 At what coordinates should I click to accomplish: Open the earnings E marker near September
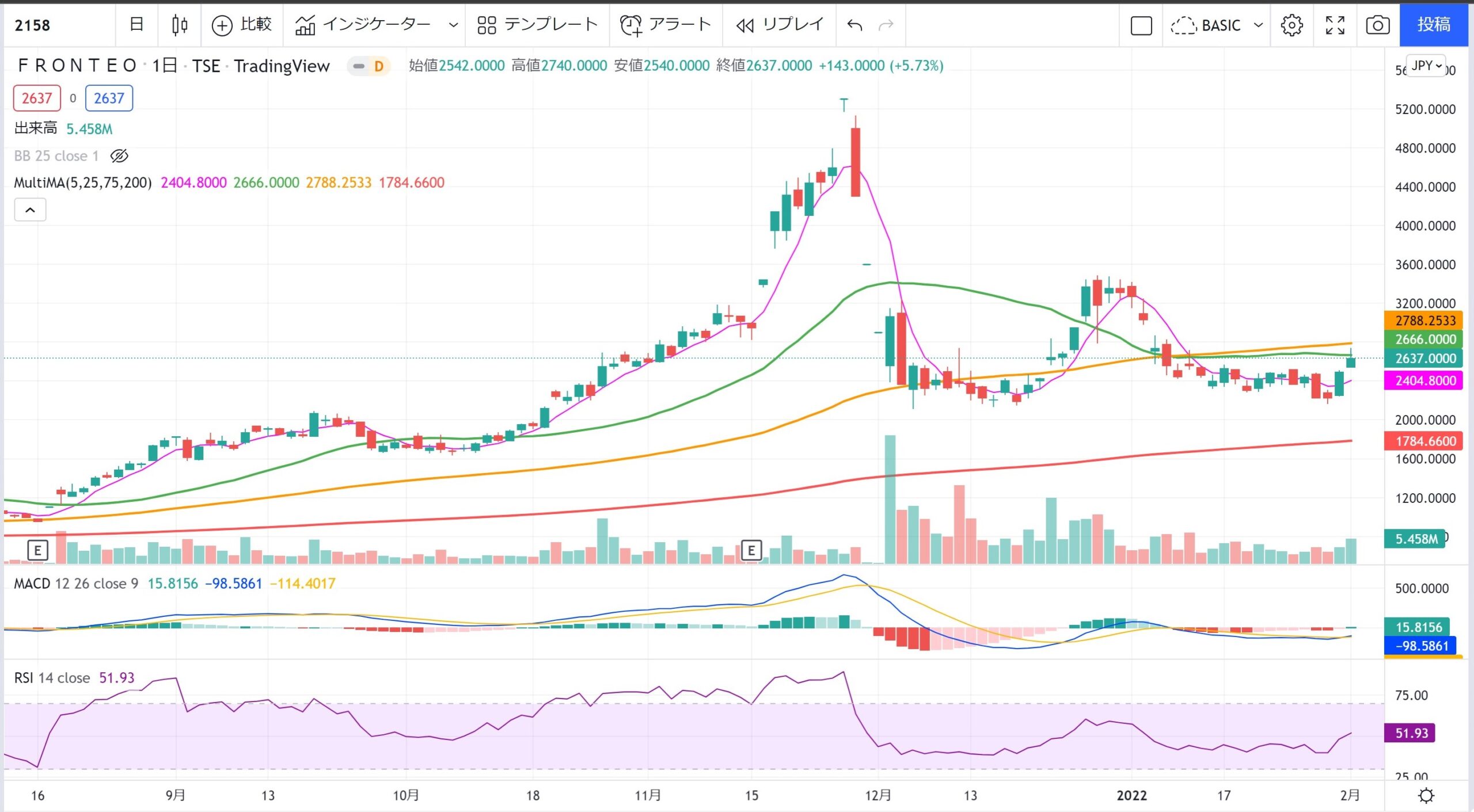click(38, 551)
